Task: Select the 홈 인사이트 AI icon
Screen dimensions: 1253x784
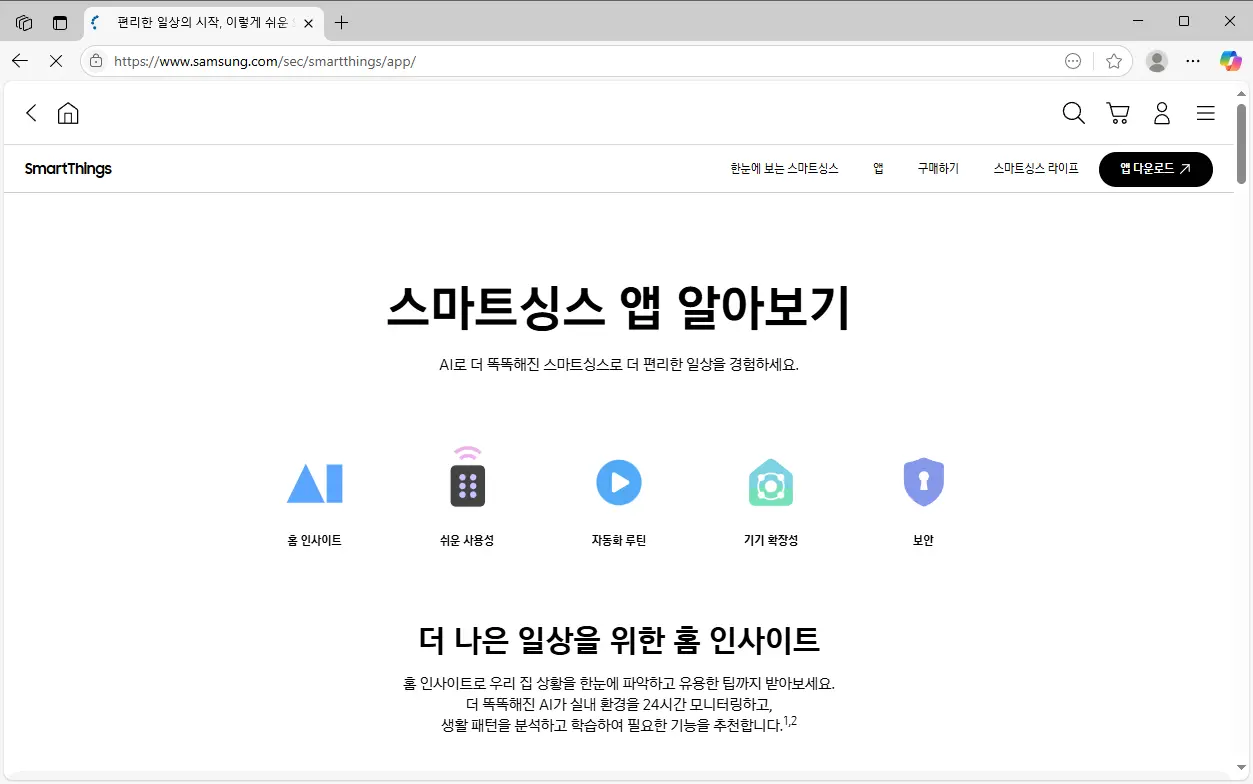Action: [315, 483]
